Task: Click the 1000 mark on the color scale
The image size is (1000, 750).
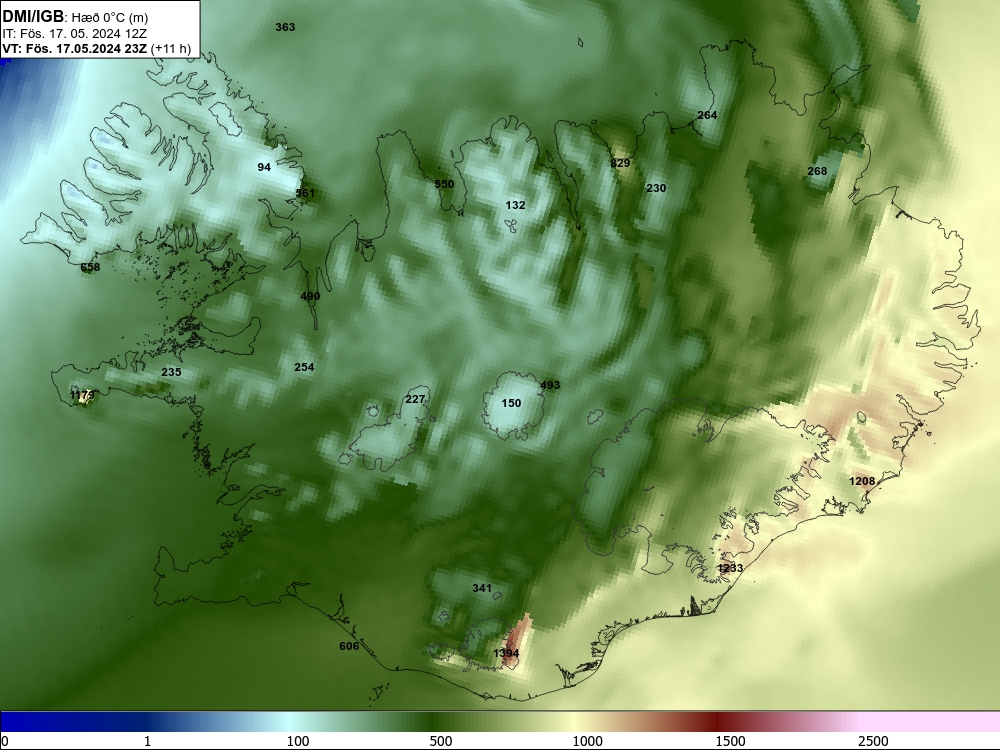Action: point(587,741)
